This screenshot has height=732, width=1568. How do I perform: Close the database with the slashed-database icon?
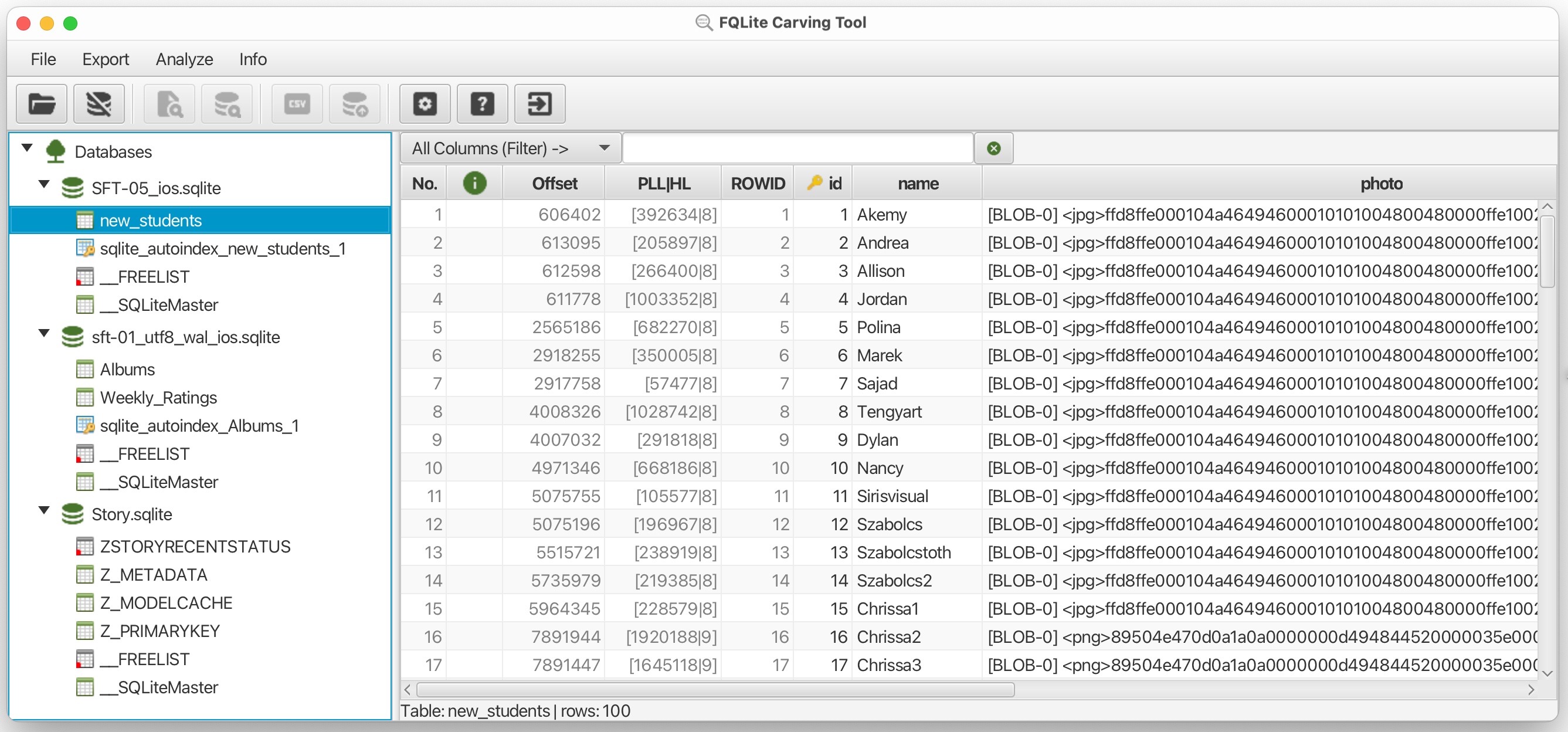coord(99,104)
